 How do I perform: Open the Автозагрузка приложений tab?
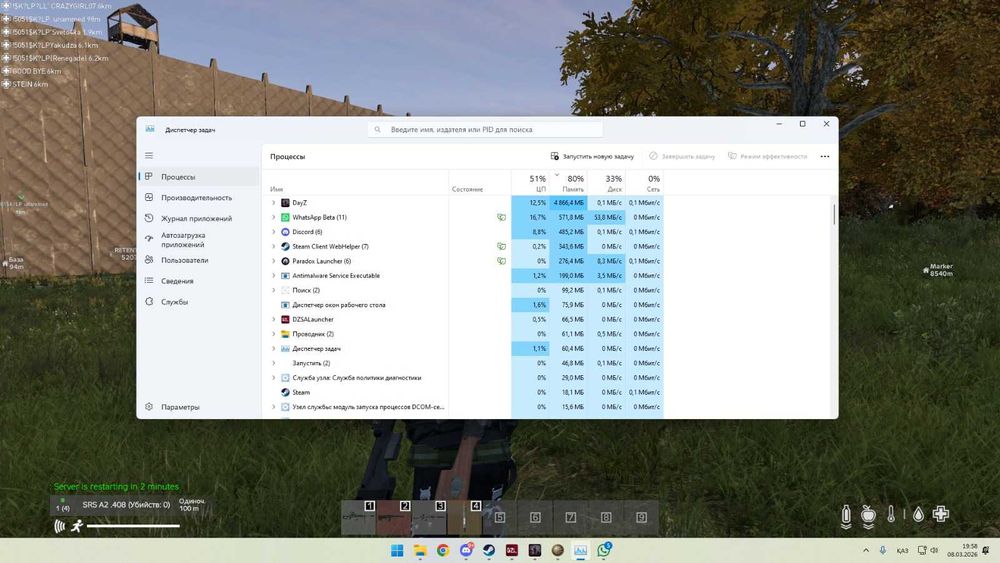point(199,240)
